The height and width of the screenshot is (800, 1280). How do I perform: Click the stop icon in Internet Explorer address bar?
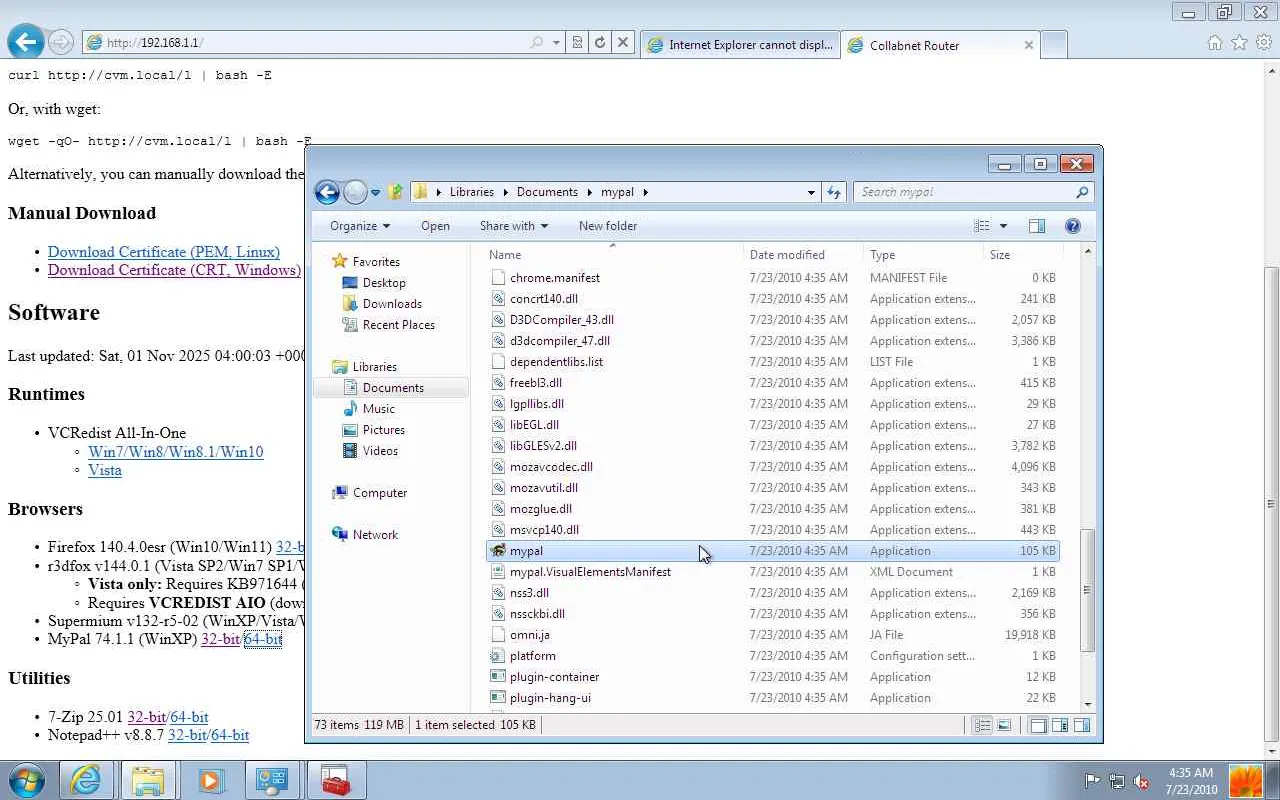point(623,42)
